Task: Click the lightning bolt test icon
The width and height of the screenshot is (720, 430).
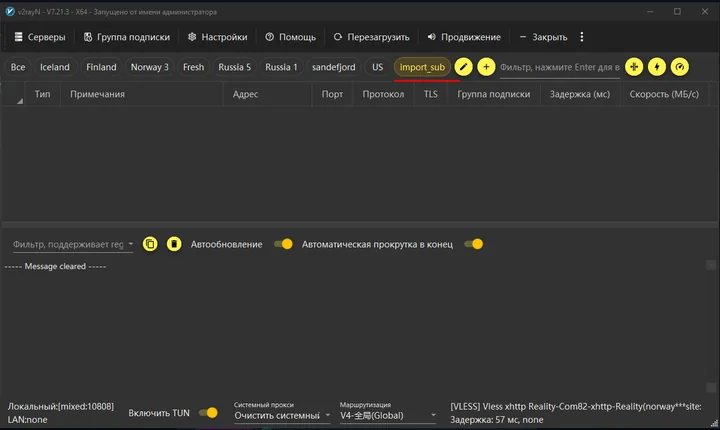Action: 657,67
